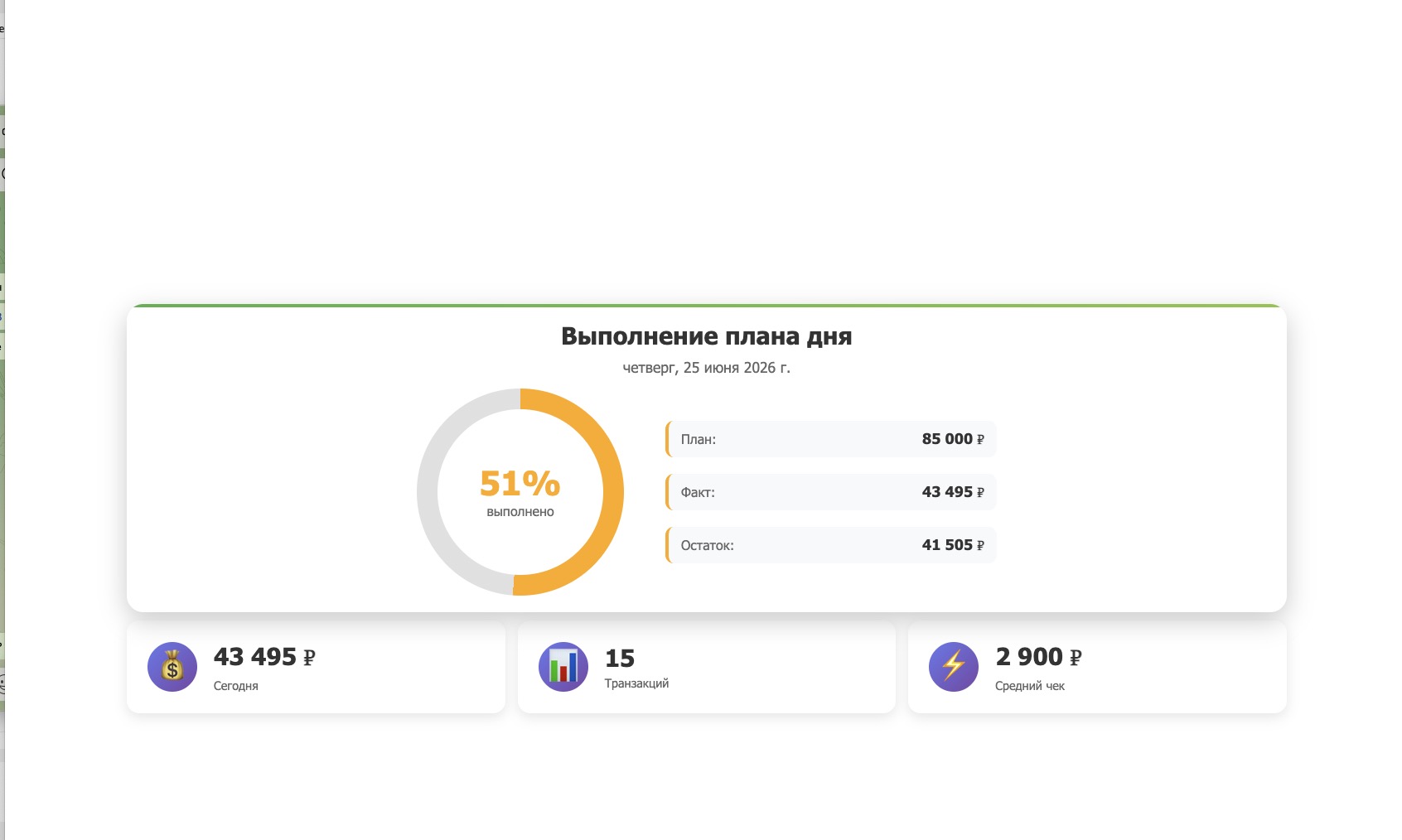
Task: Click the date 'четверг, 25 июня 2026 г.'
Action: [707, 368]
